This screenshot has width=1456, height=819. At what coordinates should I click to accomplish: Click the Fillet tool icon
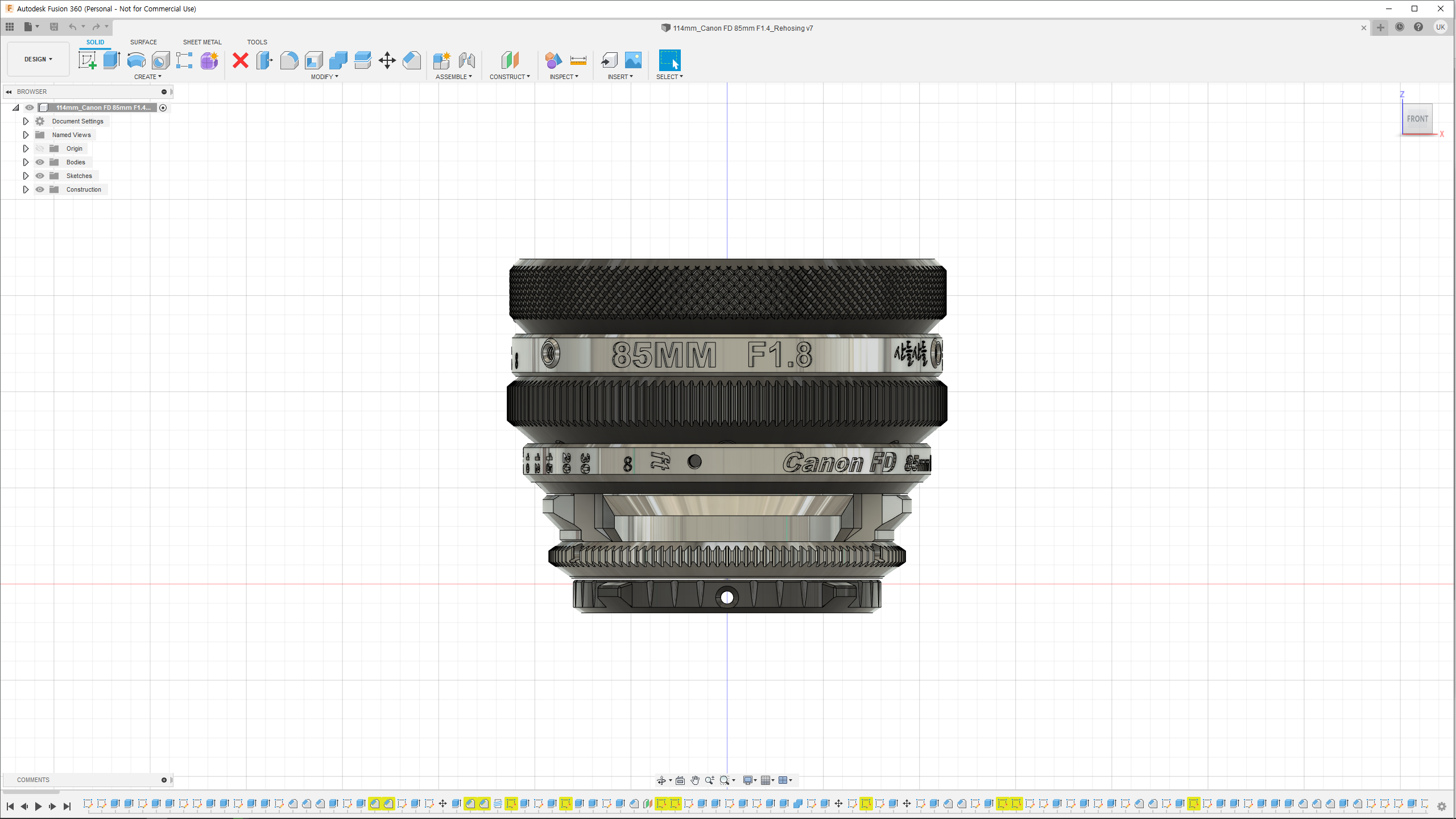point(289,60)
